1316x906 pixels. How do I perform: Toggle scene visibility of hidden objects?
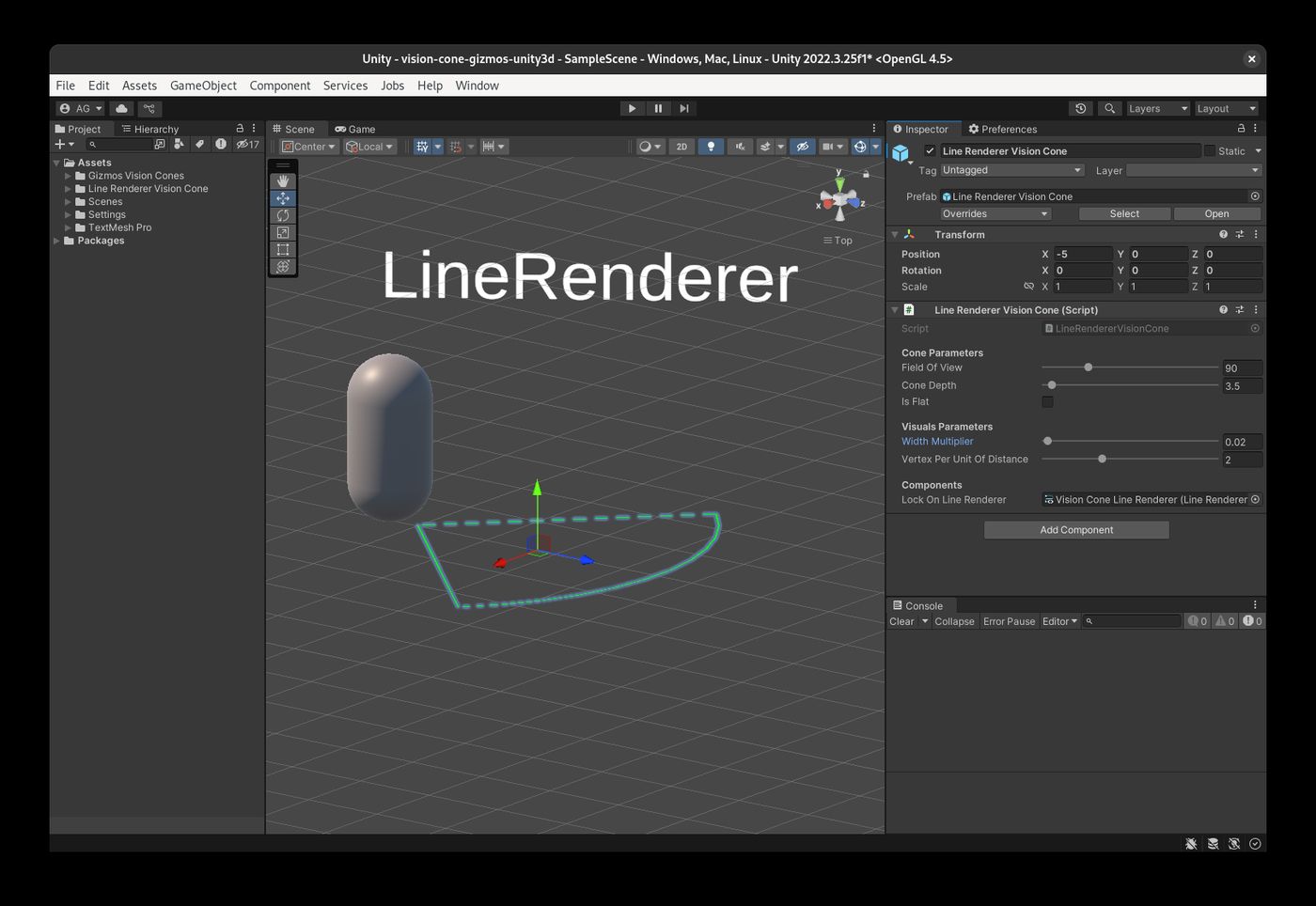(x=802, y=147)
